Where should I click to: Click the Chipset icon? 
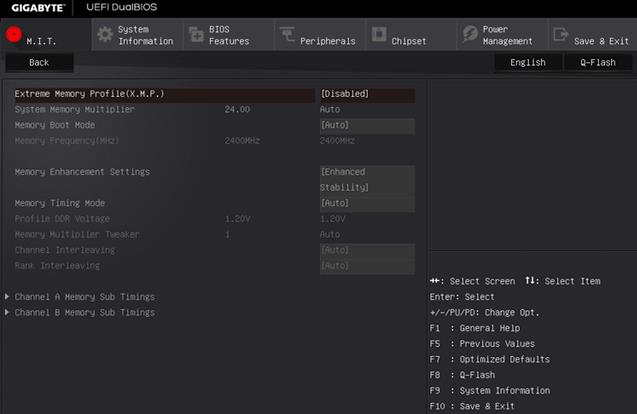379,34
